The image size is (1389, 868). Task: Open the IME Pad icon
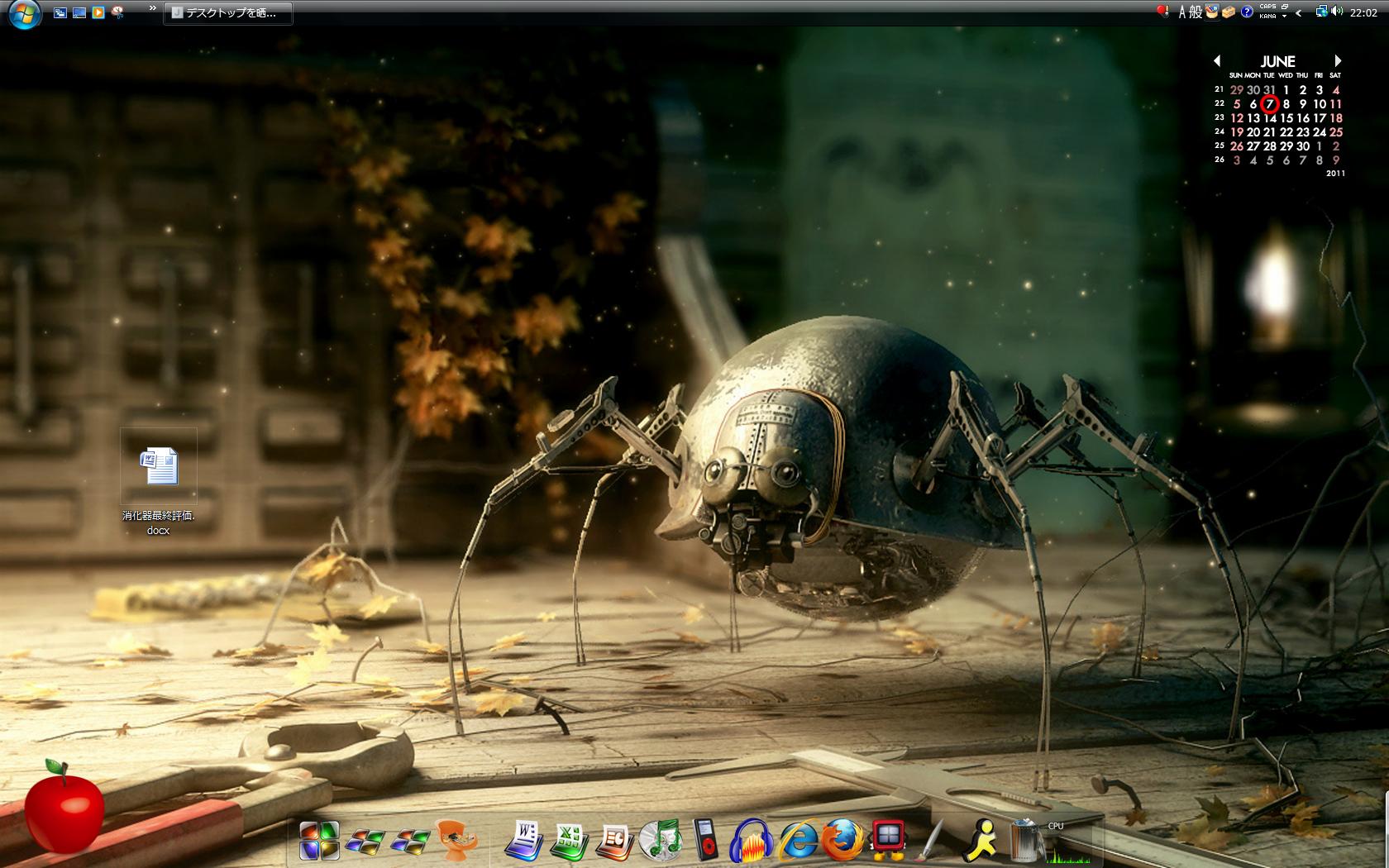tap(1212, 12)
